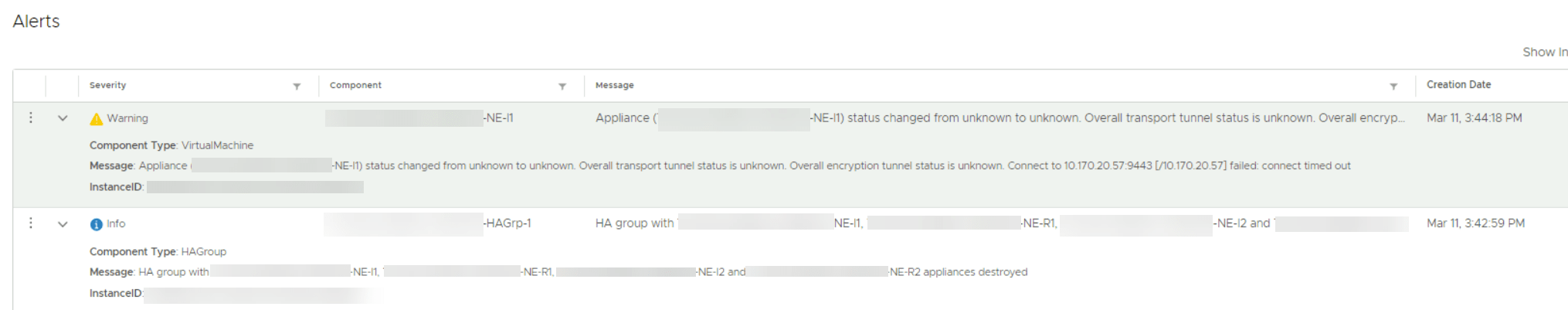The image size is (1568, 310).
Task: Open the Component column filter
Action: [x=562, y=87]
